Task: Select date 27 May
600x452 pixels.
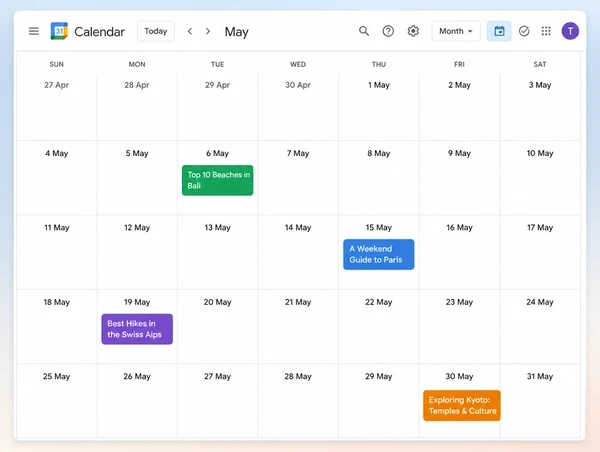Action: (217, 377)
